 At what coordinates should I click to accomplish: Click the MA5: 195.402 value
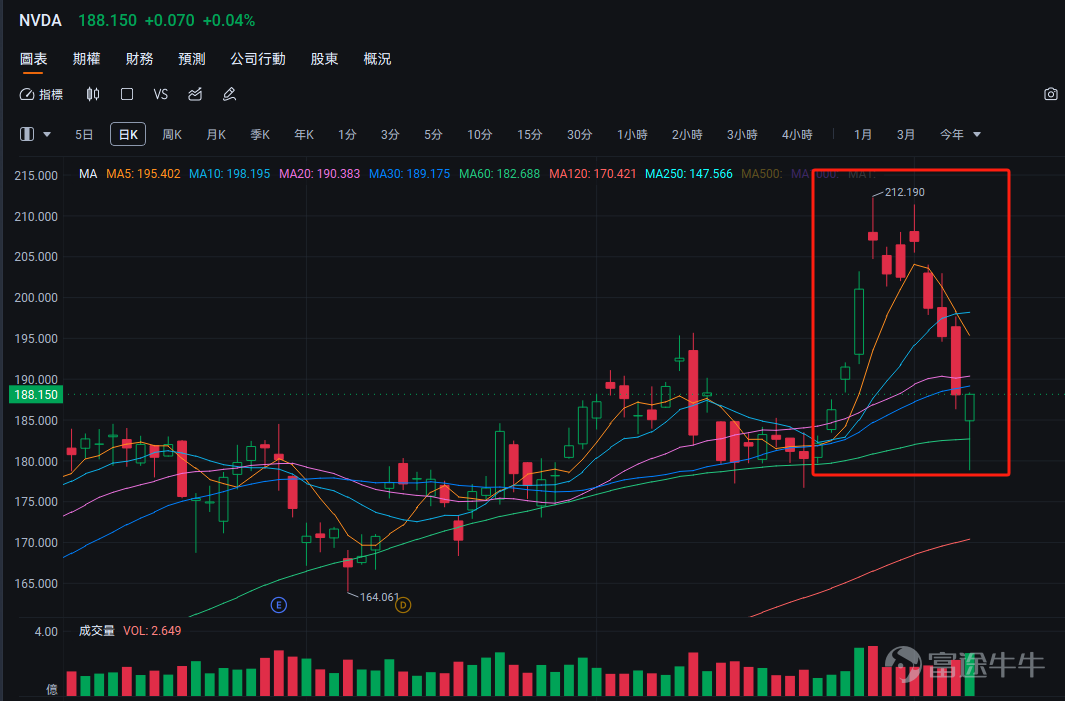pos(143,174)
